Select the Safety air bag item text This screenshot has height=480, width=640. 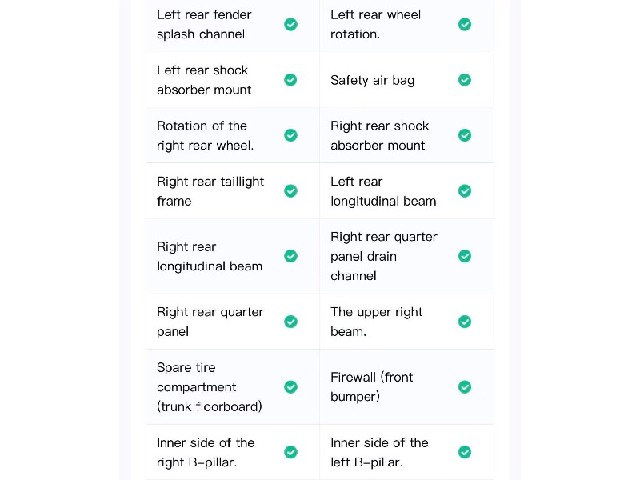(372, 80)
